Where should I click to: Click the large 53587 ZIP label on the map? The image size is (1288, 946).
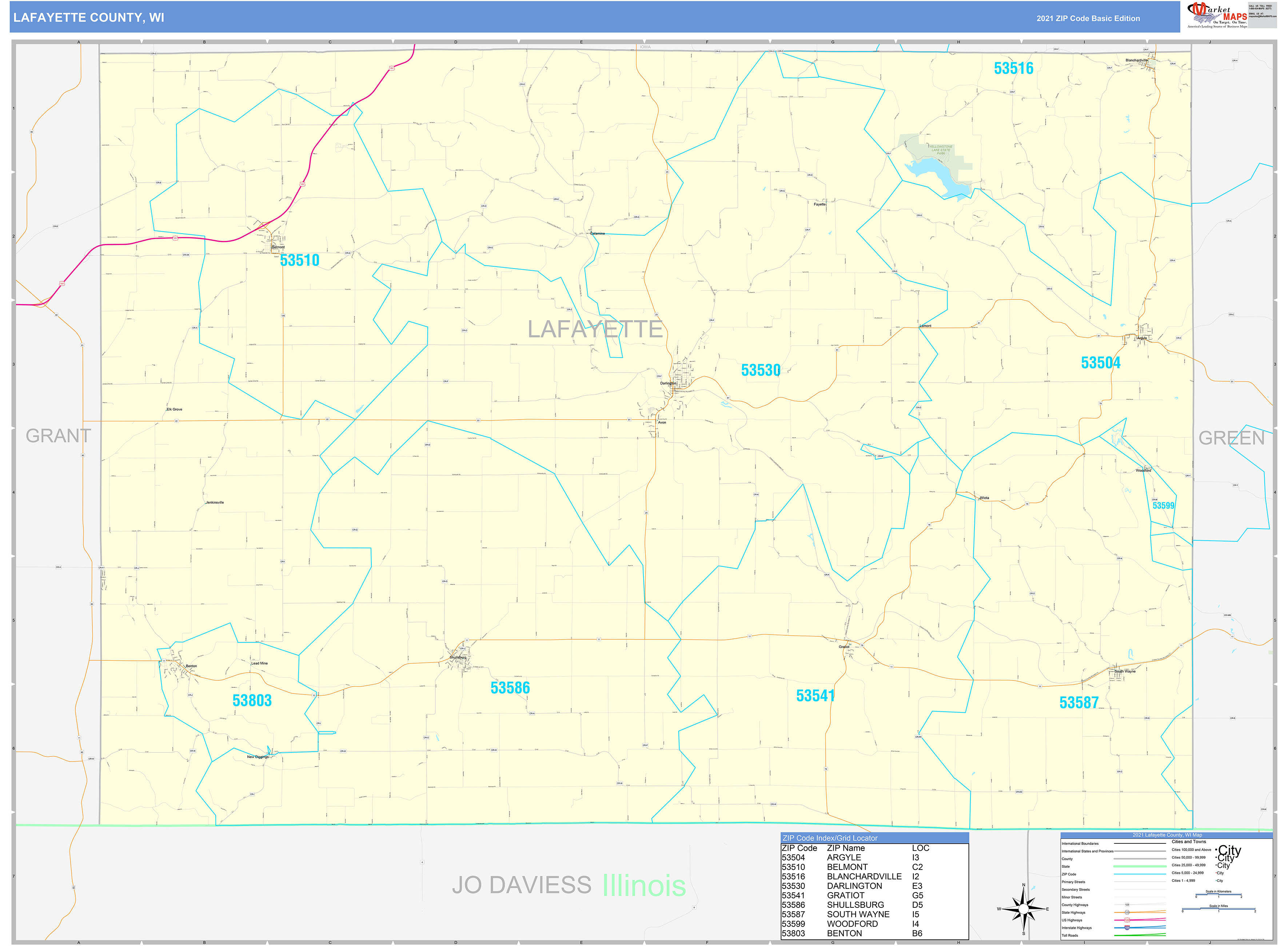pyautogui.click(x=1078, y=703)
